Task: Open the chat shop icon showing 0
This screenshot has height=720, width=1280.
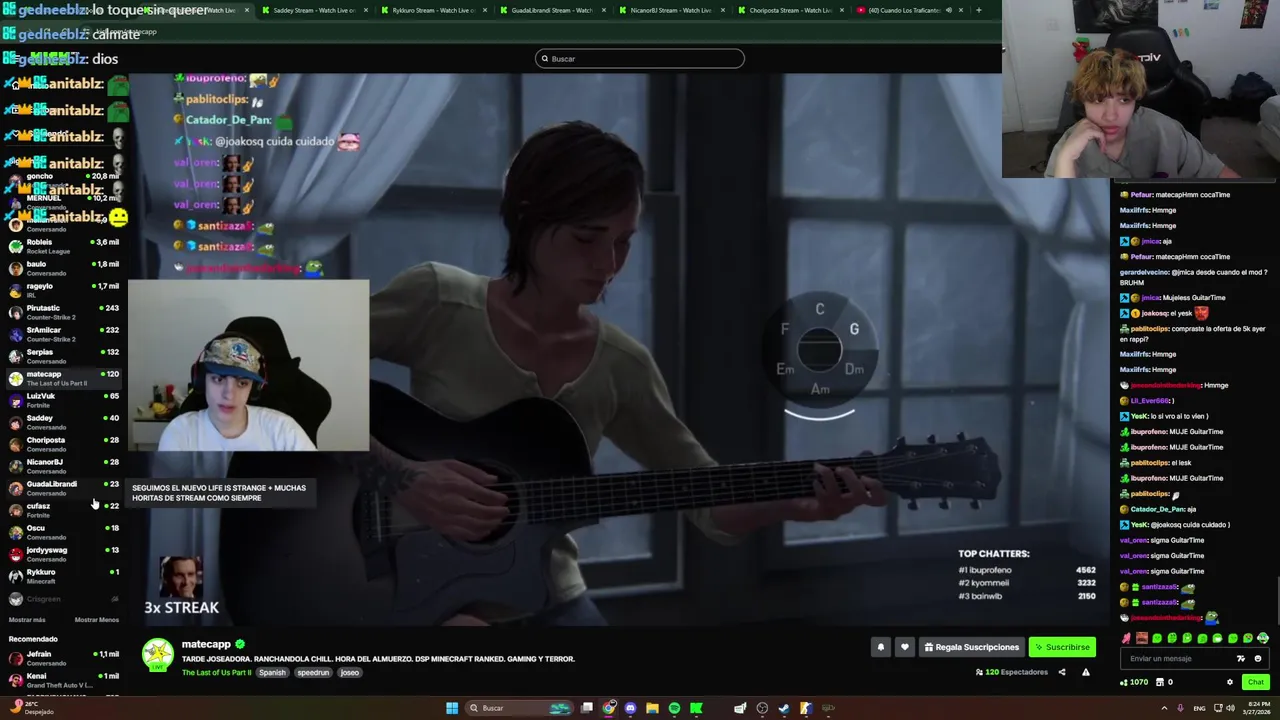Action: [1164, 682]
